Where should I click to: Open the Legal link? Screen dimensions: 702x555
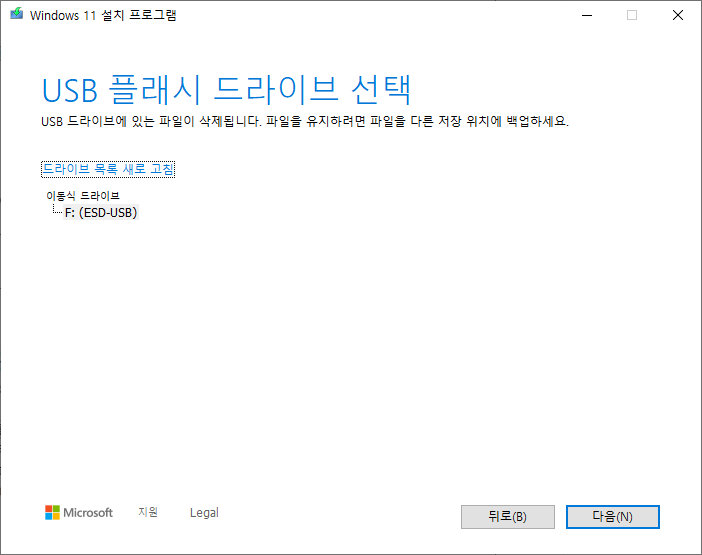click(204, 512)
